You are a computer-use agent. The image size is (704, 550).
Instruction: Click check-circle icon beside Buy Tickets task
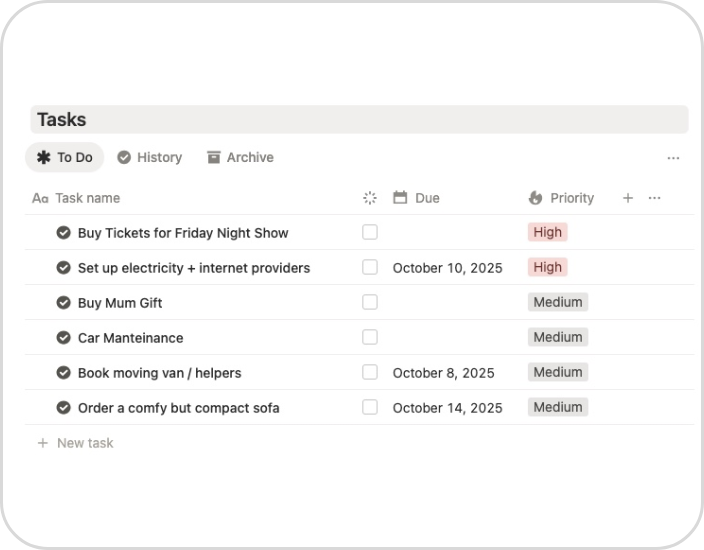pos(64,233)
